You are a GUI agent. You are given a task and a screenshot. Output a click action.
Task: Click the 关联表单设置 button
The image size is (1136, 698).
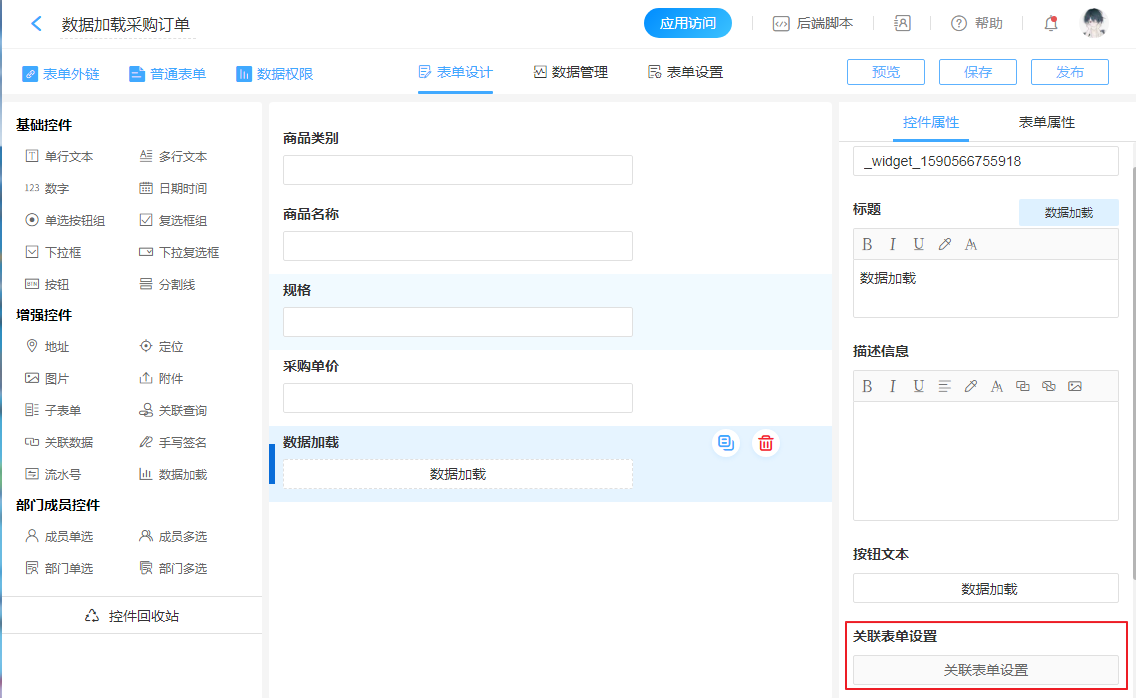985,670
